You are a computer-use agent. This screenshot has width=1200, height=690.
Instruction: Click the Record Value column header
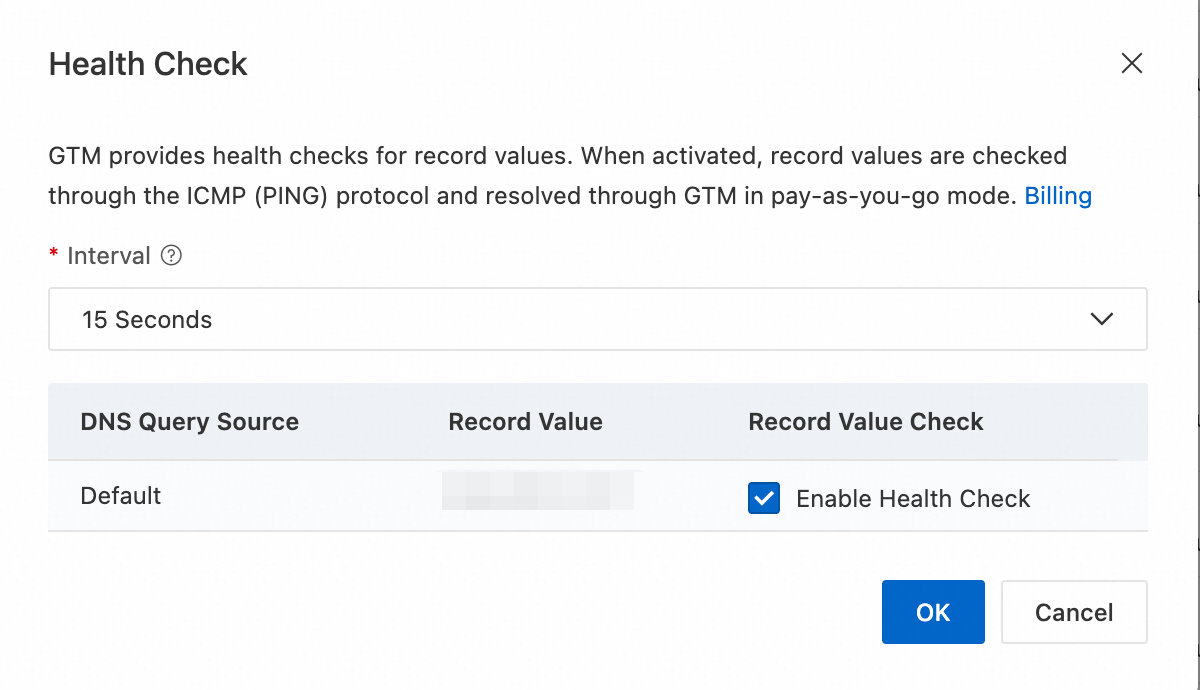coord(525,422)
